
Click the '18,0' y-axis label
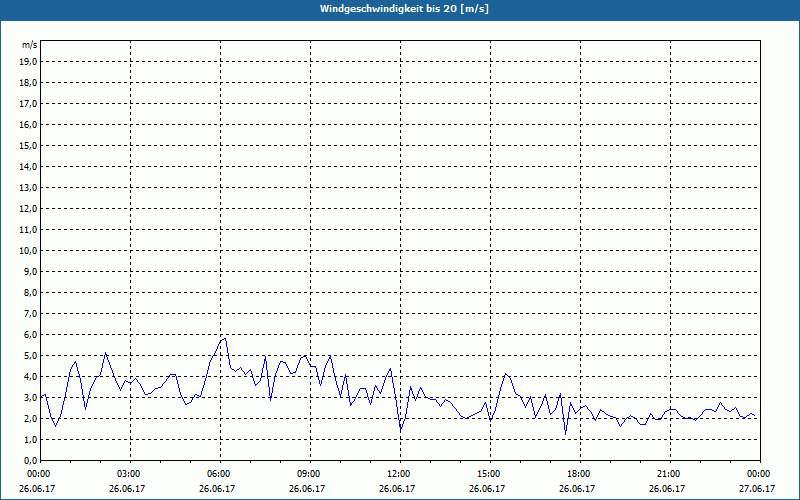pyautogui.click(x=28, y=83)
